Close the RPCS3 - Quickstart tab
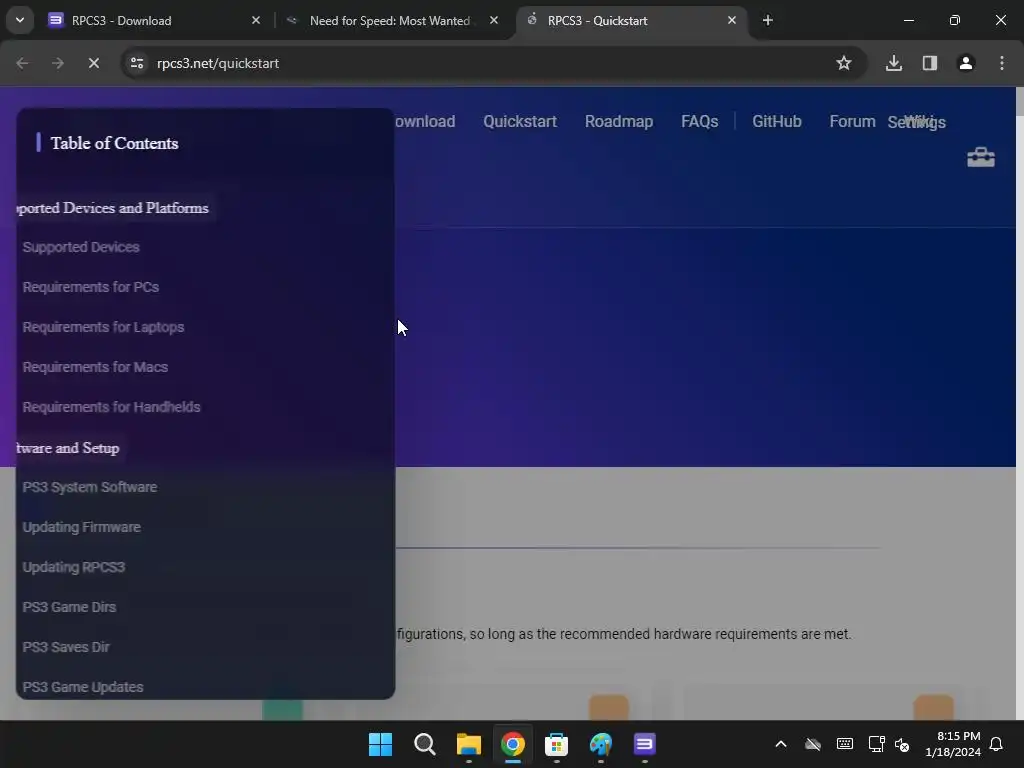 pos(731,20)
